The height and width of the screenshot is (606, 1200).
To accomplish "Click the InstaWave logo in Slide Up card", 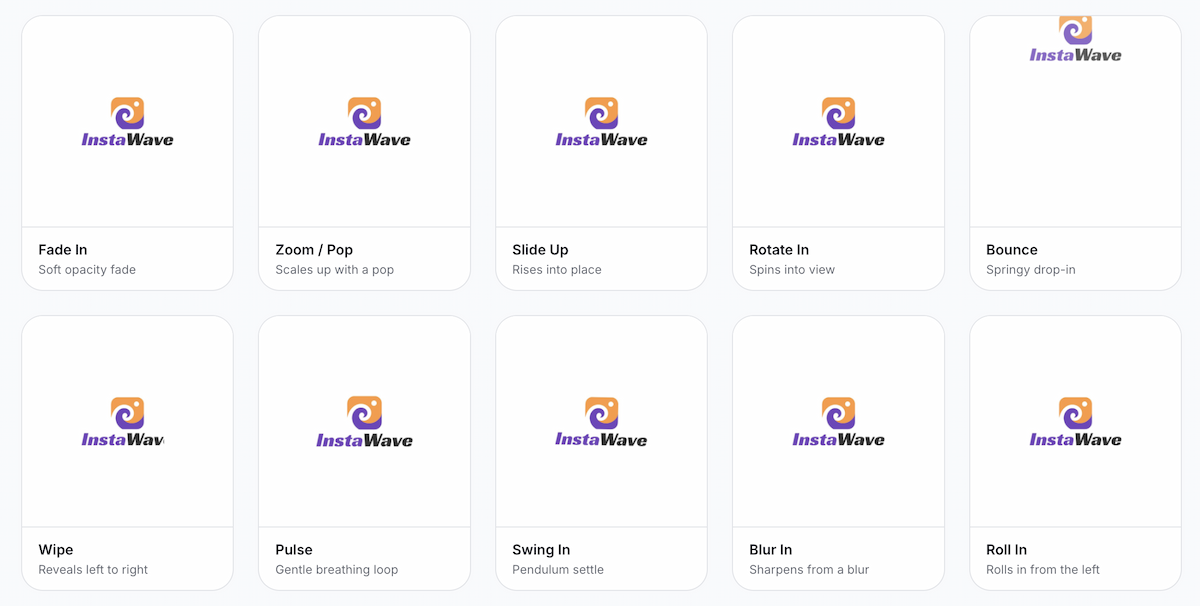I will (x=601, y=122).
